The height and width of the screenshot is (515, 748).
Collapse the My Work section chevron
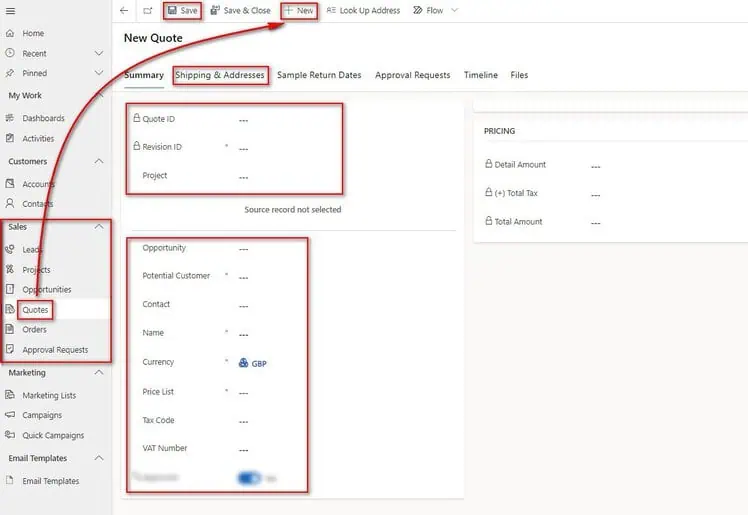(100, 95)
